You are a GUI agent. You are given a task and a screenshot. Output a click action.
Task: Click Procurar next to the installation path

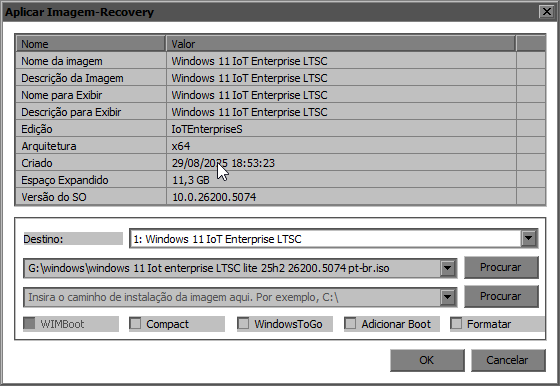click(x=501, y=296)
